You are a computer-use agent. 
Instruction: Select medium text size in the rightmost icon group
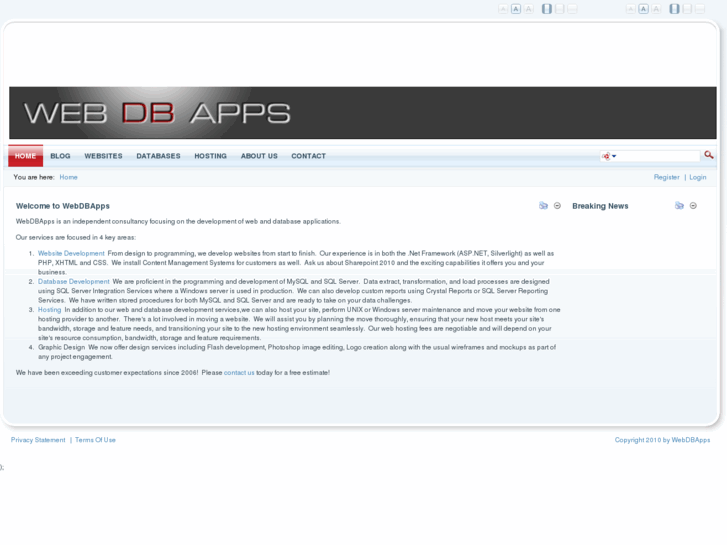tap(644, 9)
